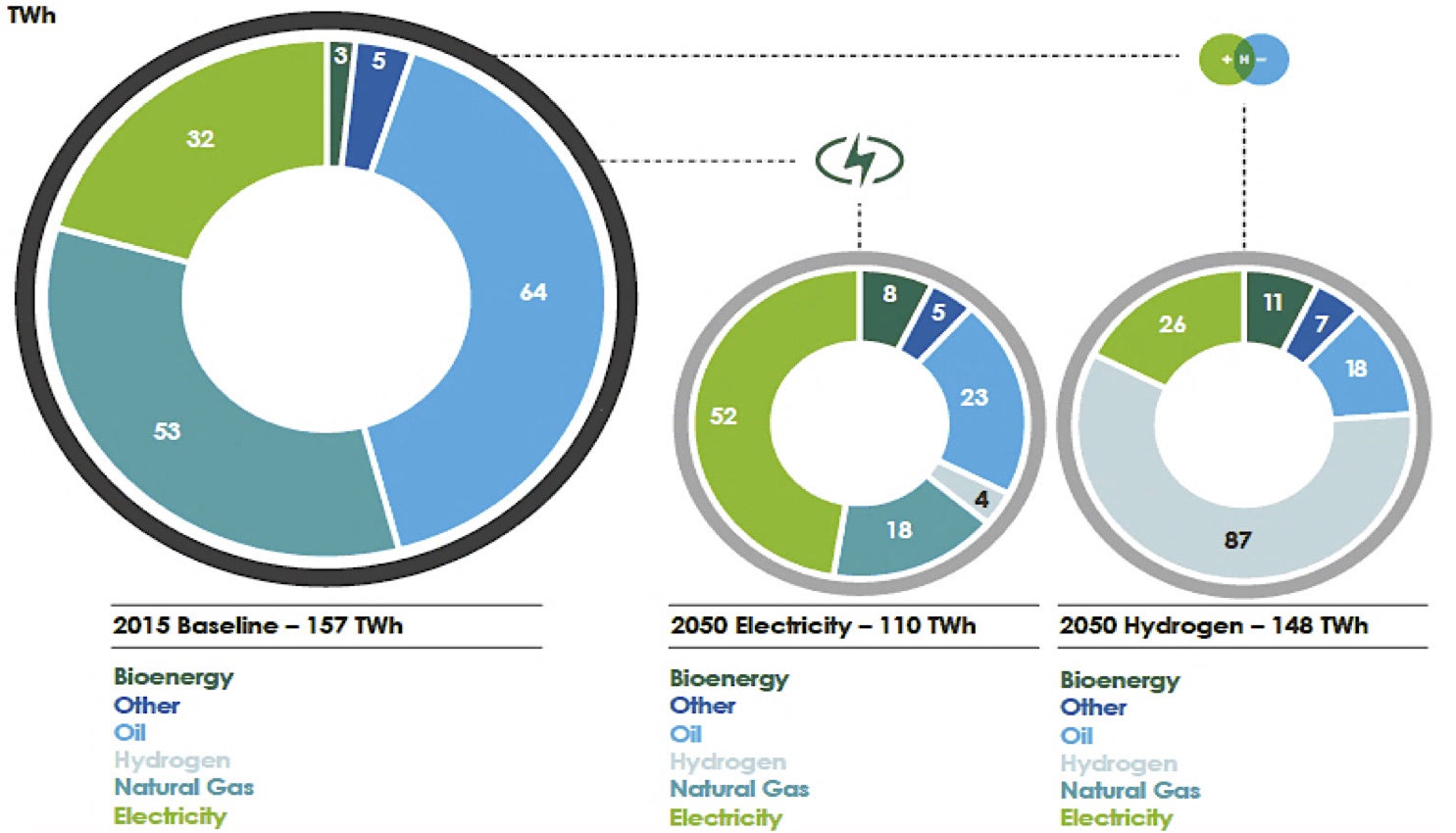
Task: Click the TWh unit label at top left
Action: pos(31,15)
